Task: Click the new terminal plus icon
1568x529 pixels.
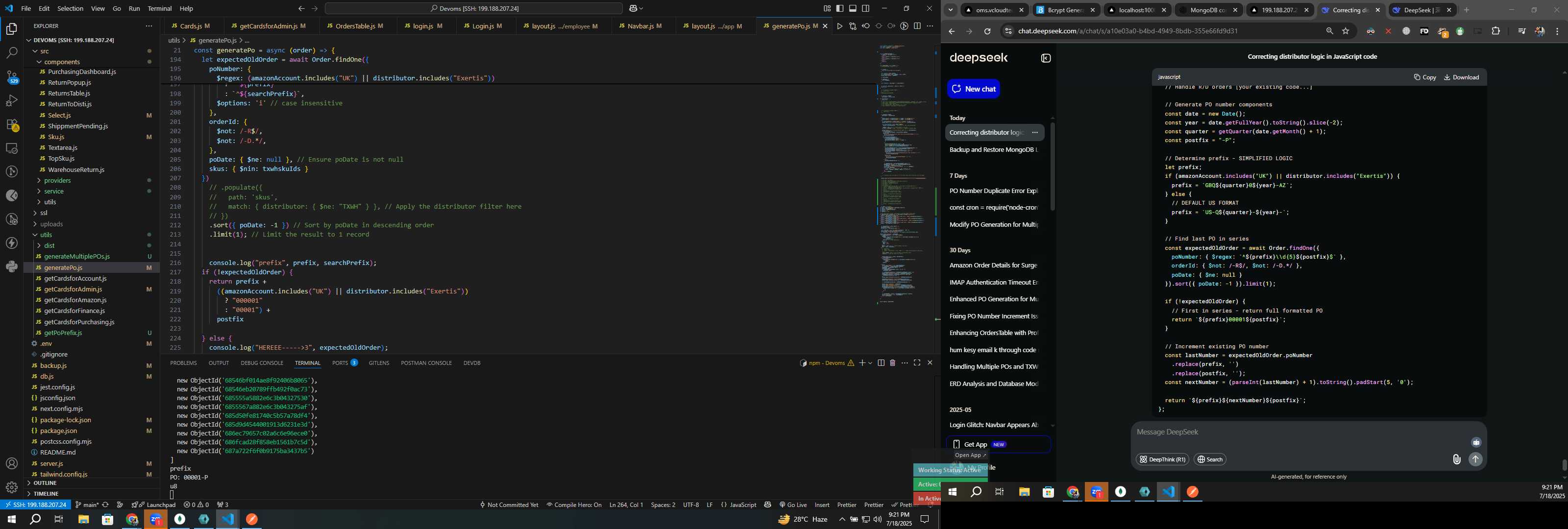Action: [x=862, y=363]
